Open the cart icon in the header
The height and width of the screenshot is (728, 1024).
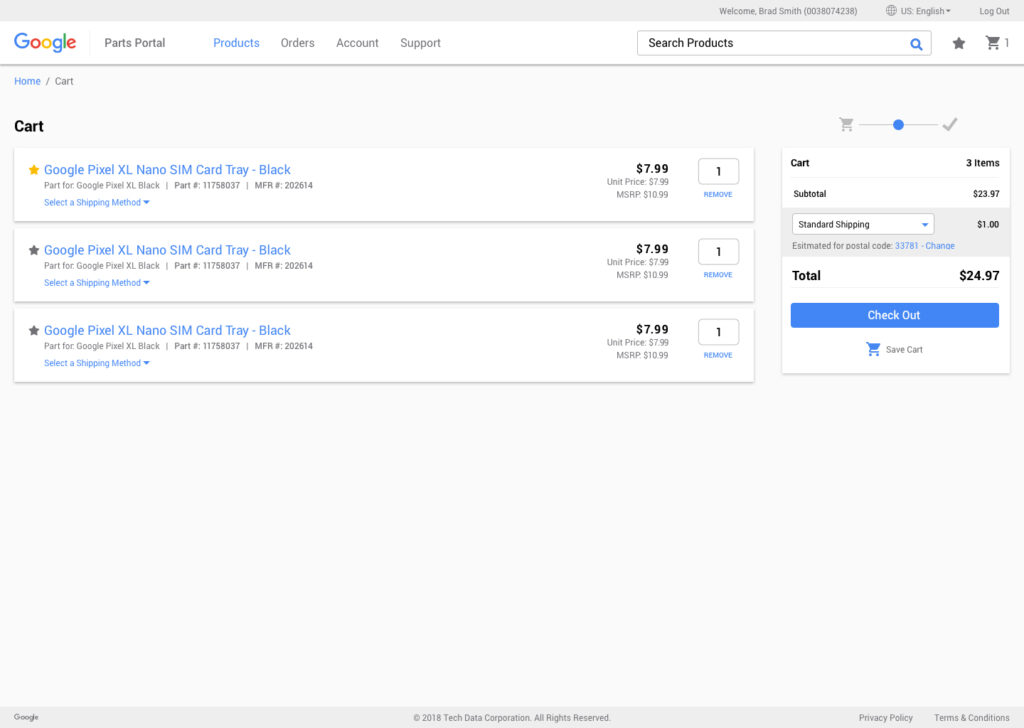click(993, 42)
